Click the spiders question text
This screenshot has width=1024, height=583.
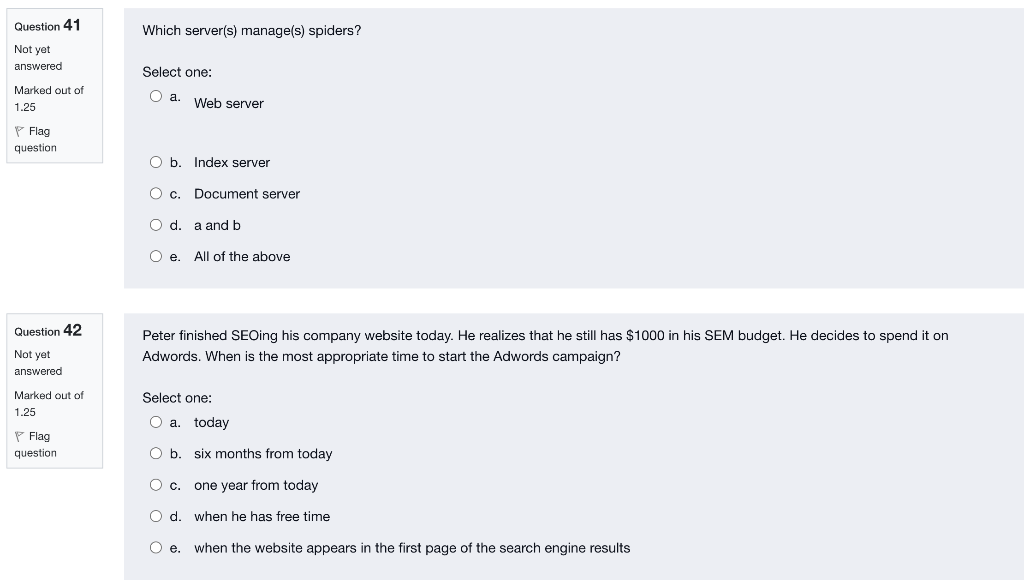pos(252,30)
